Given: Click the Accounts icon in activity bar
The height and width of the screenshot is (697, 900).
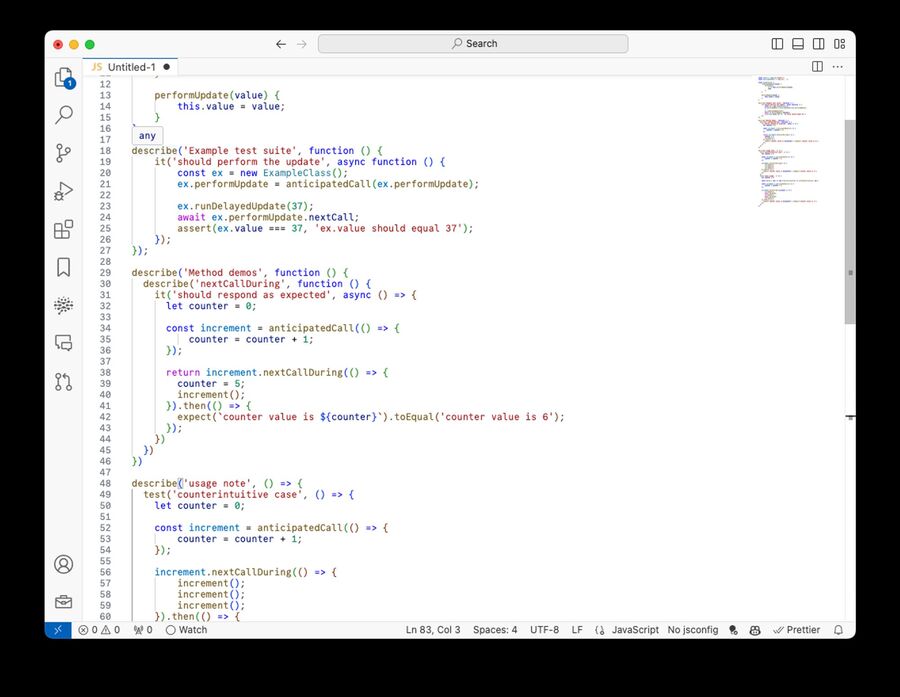Looking at the screenshot, I should point(63,564).
